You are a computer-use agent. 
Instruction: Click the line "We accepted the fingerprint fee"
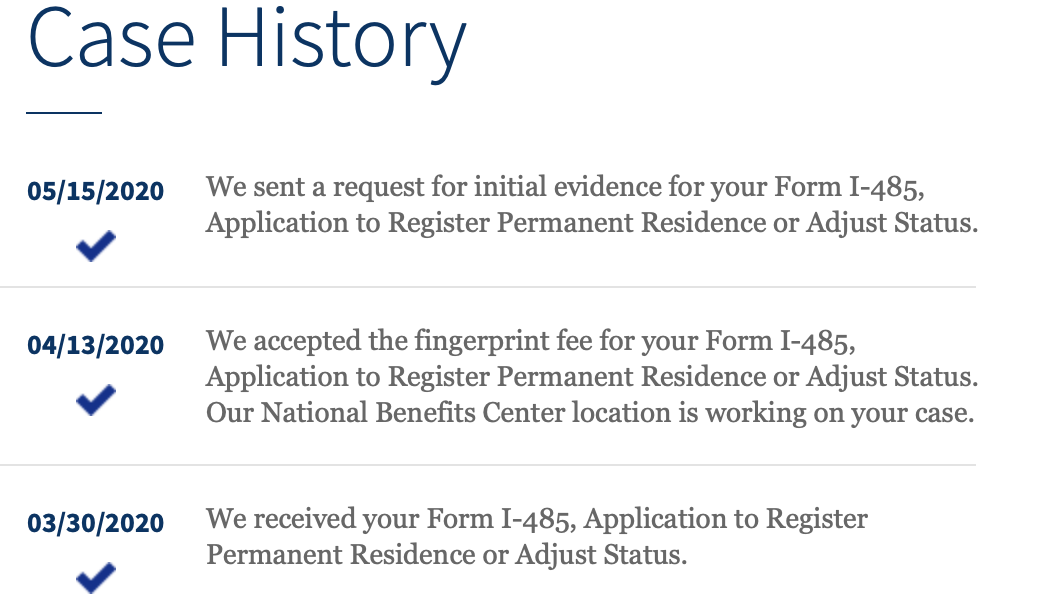530,342
